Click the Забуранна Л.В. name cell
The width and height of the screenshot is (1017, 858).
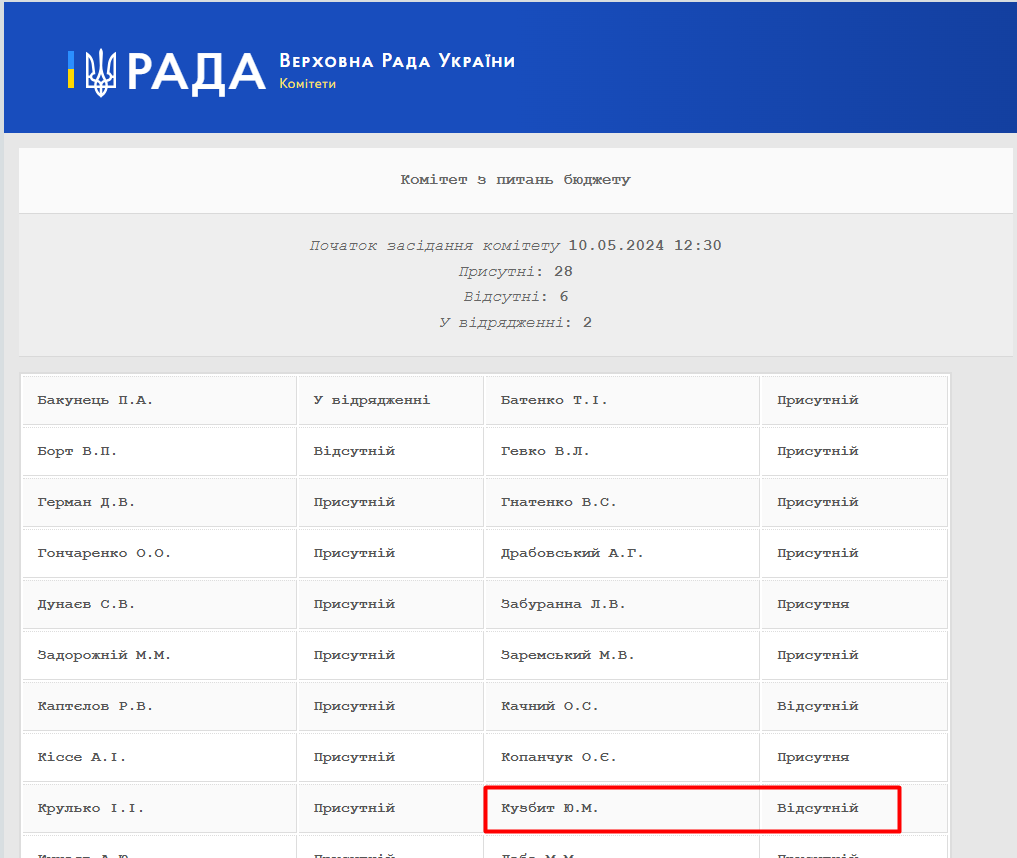point(622,604)
